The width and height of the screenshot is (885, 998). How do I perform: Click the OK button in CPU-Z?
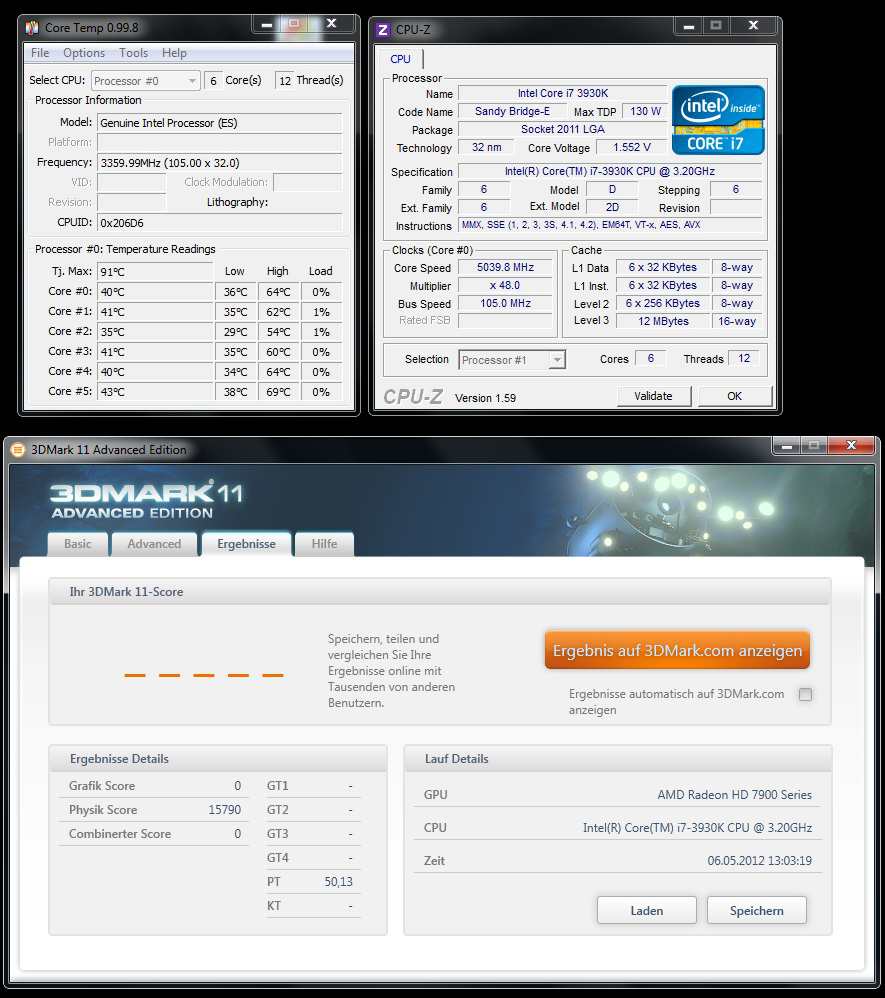pos(735,396)
